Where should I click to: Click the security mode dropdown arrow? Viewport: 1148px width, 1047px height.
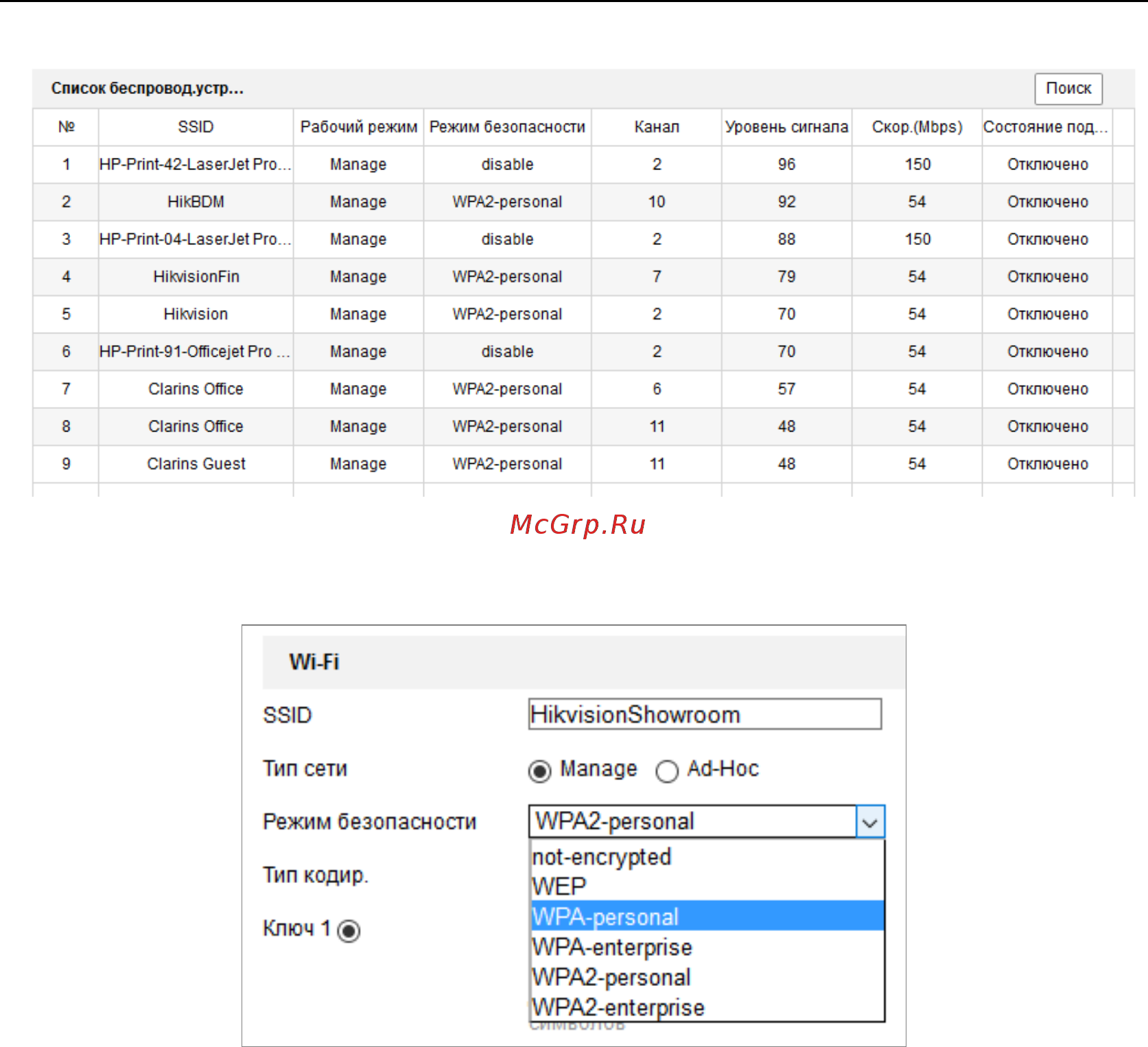[870, 822]
